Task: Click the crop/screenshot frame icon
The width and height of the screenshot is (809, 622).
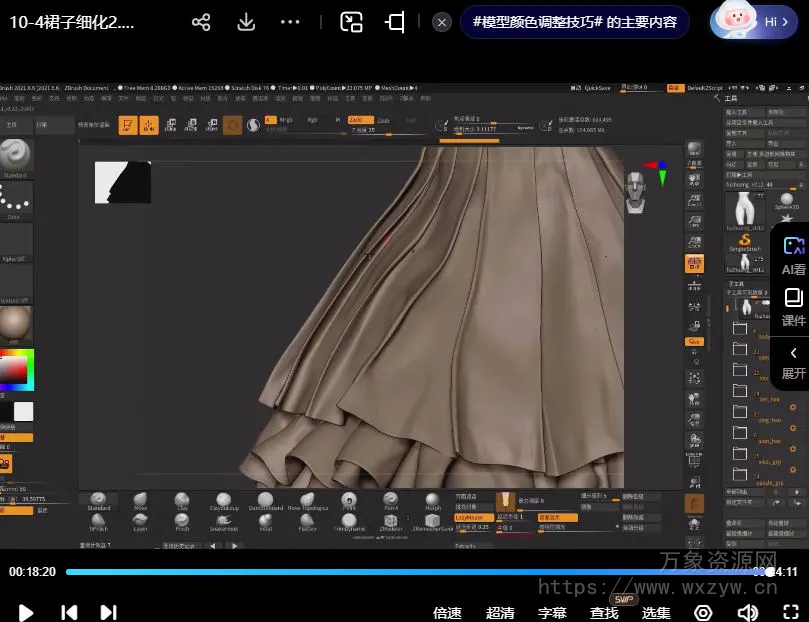Action: pyautogui.click(x=396, y=22)
